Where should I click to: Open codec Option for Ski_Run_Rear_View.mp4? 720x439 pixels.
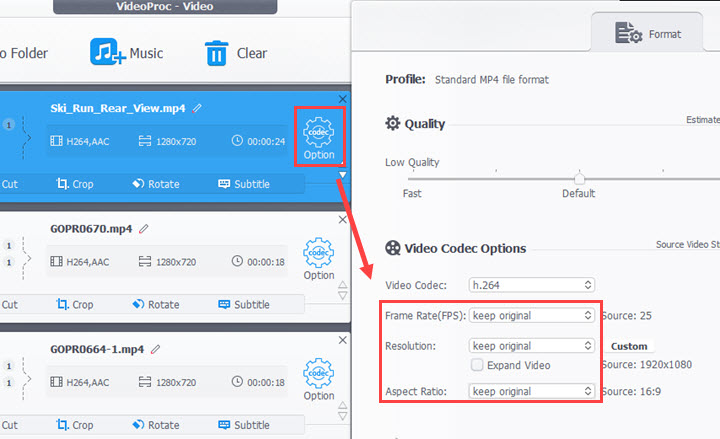[x=319, y=138]
